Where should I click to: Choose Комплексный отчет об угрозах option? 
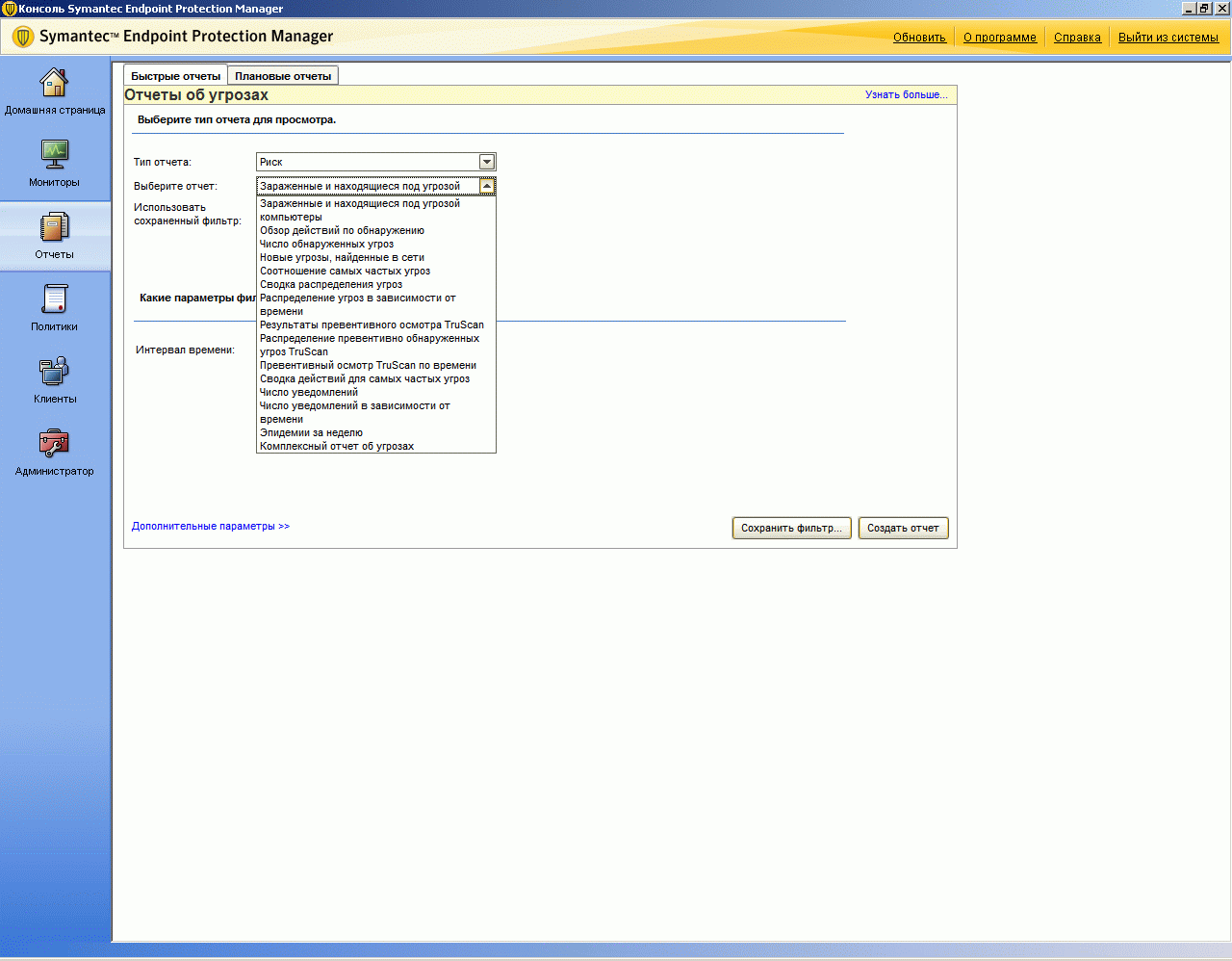[x=376, y=446]
